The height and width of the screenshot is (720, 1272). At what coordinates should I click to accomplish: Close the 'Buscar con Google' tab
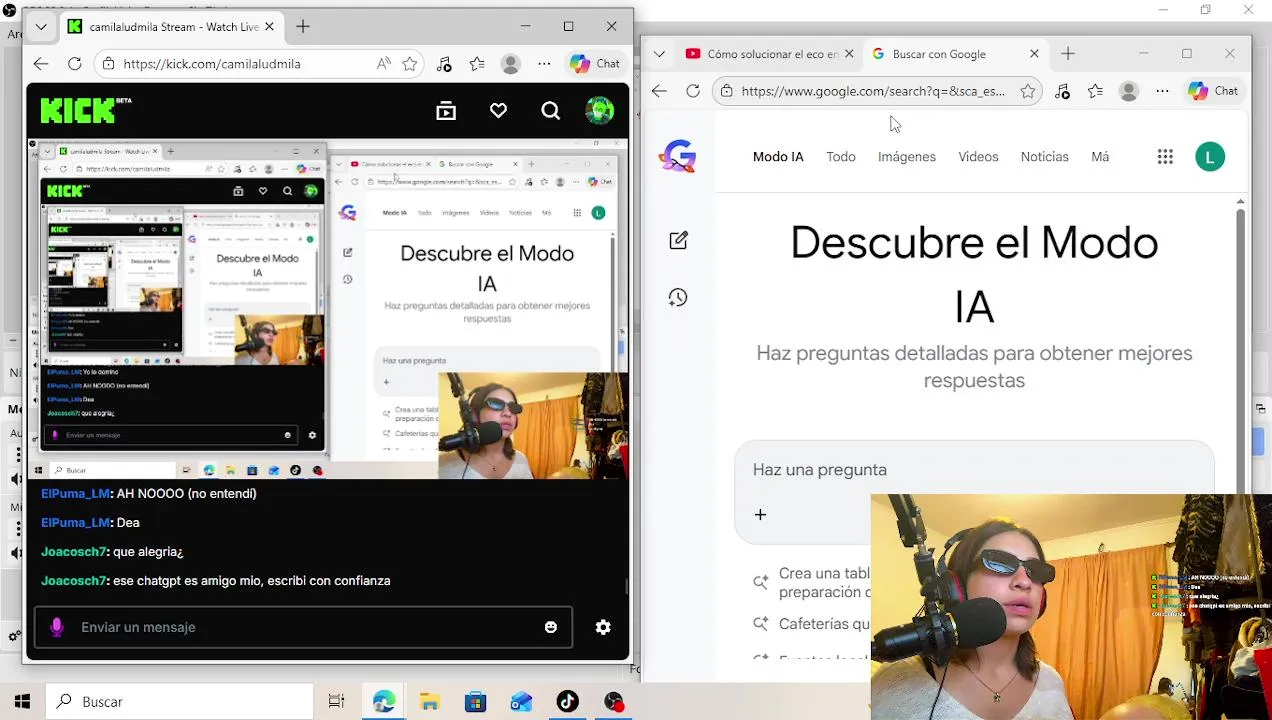pos(1034,54)
